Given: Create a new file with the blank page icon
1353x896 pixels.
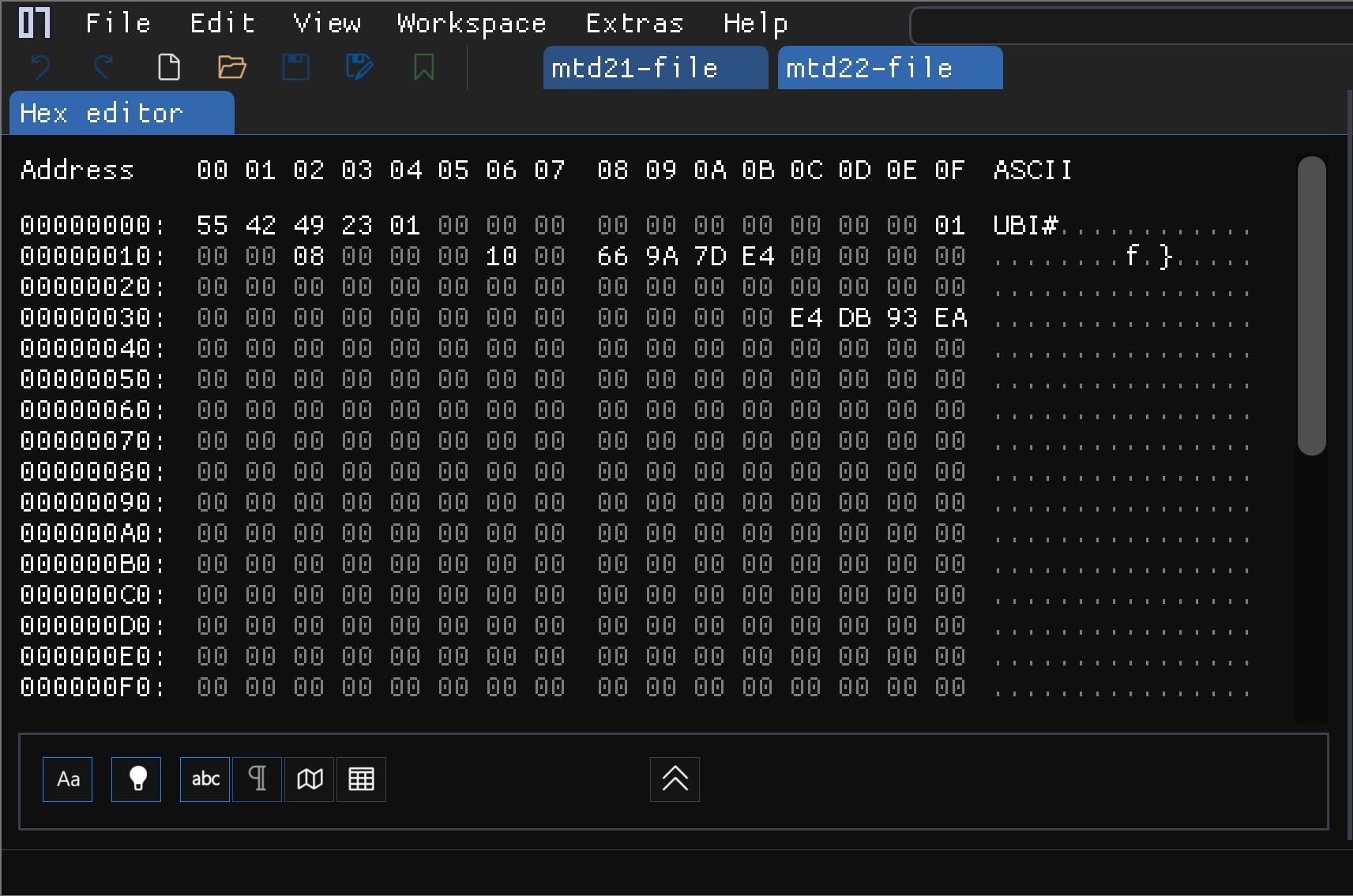Looking at the screenshot, I should pos(169,67).
